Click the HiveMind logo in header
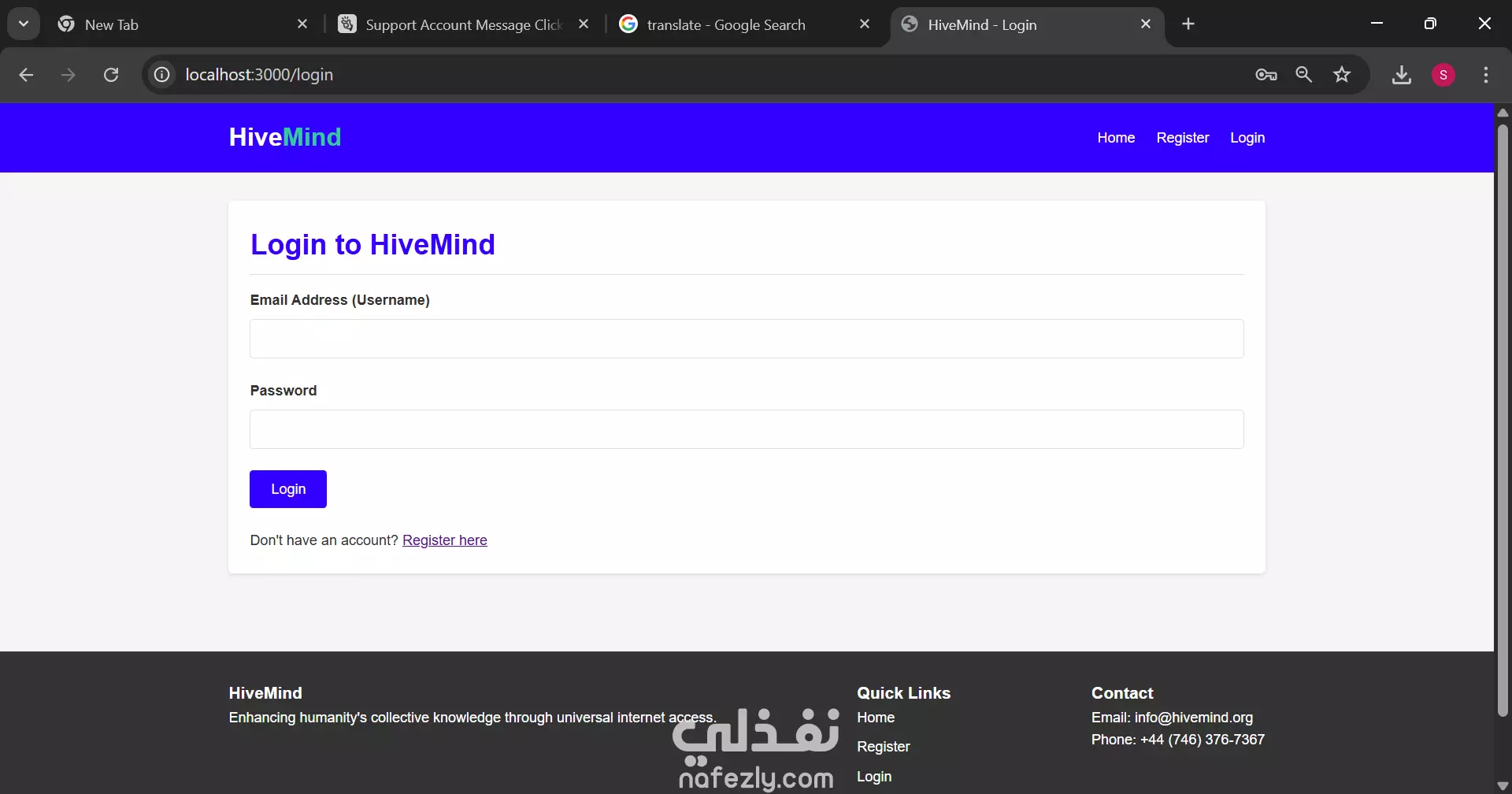This screenshot has width=1512, height=794. (285, 137)
